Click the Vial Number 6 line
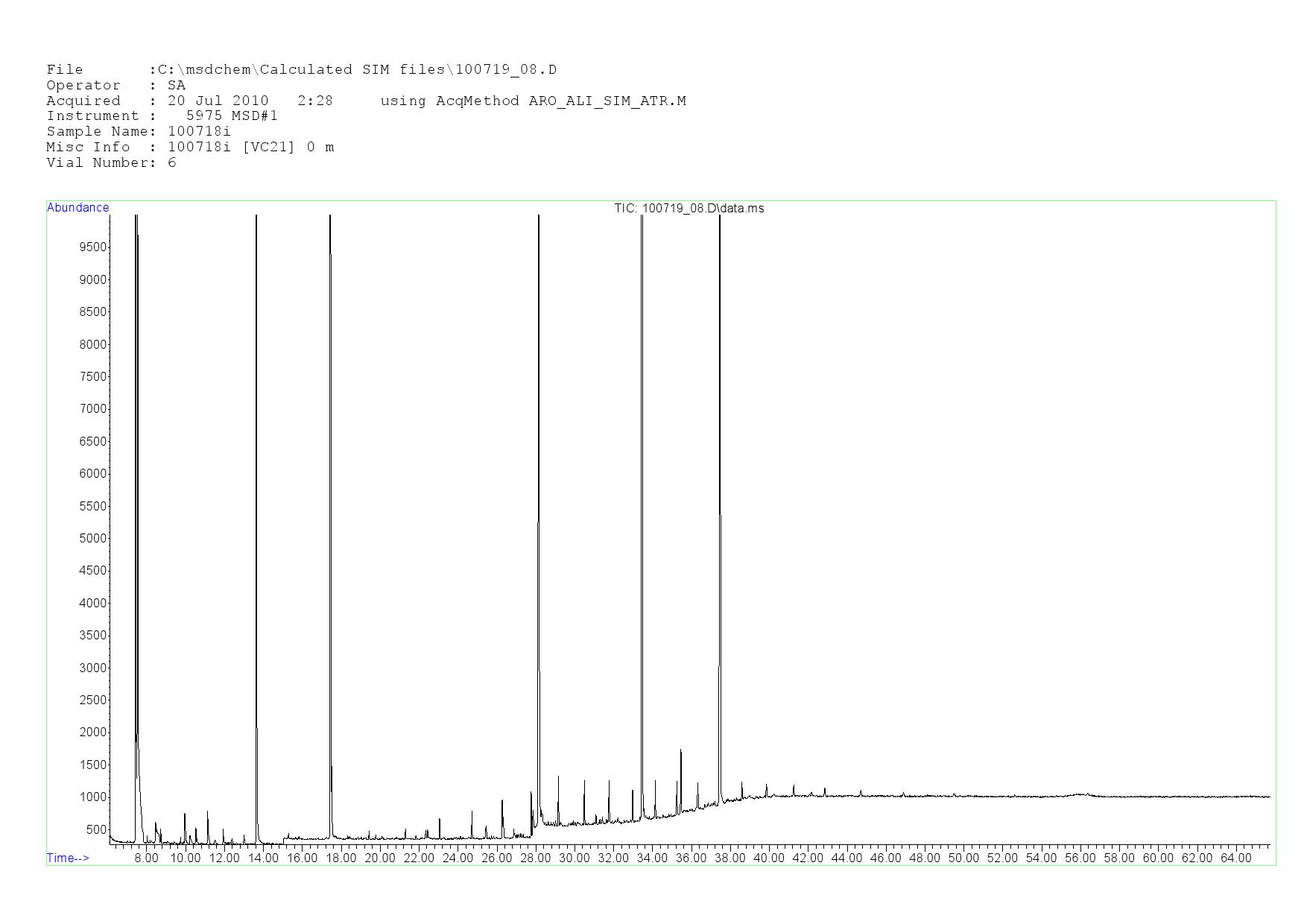Viewport: 1307px width, 924px height. point(111,162)
